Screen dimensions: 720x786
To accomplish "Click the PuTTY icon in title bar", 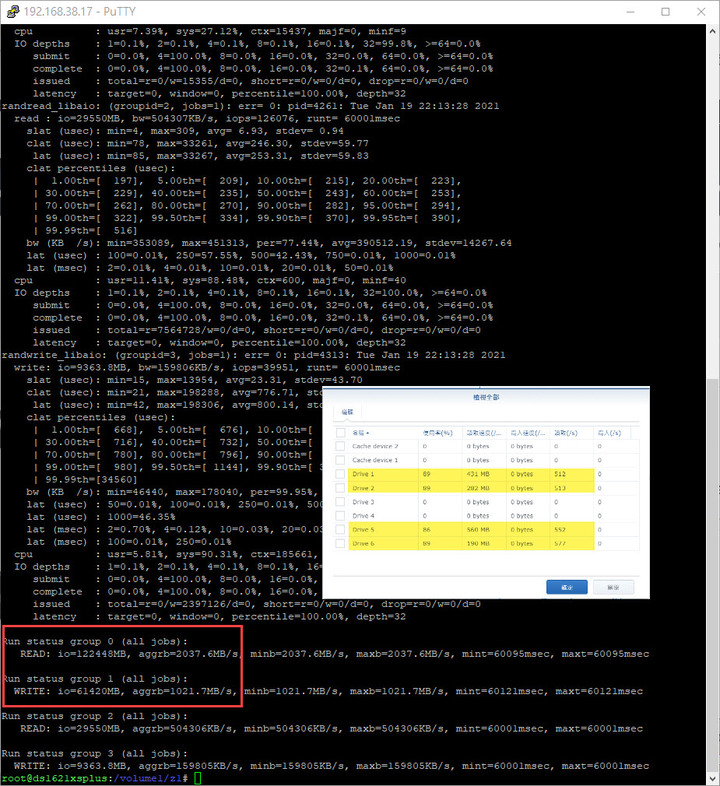I will (13, 12).
